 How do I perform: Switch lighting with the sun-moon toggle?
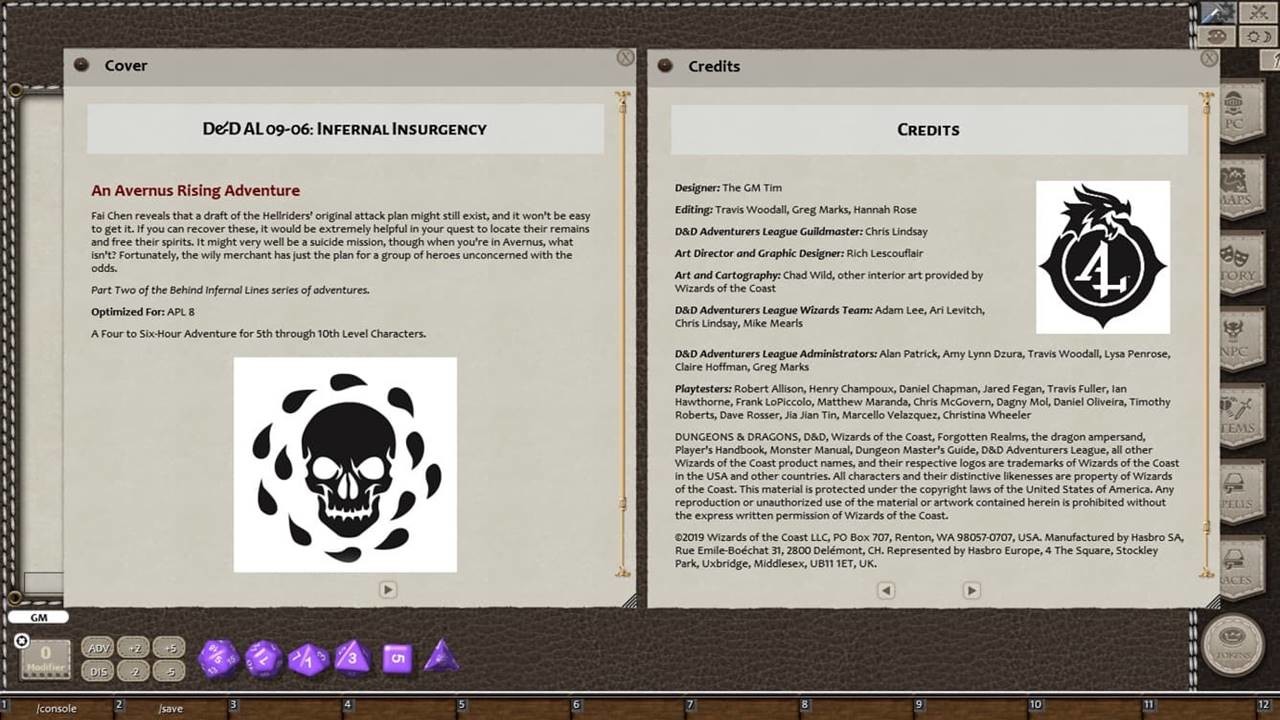pyautogui.click(x=1259, y=34)
